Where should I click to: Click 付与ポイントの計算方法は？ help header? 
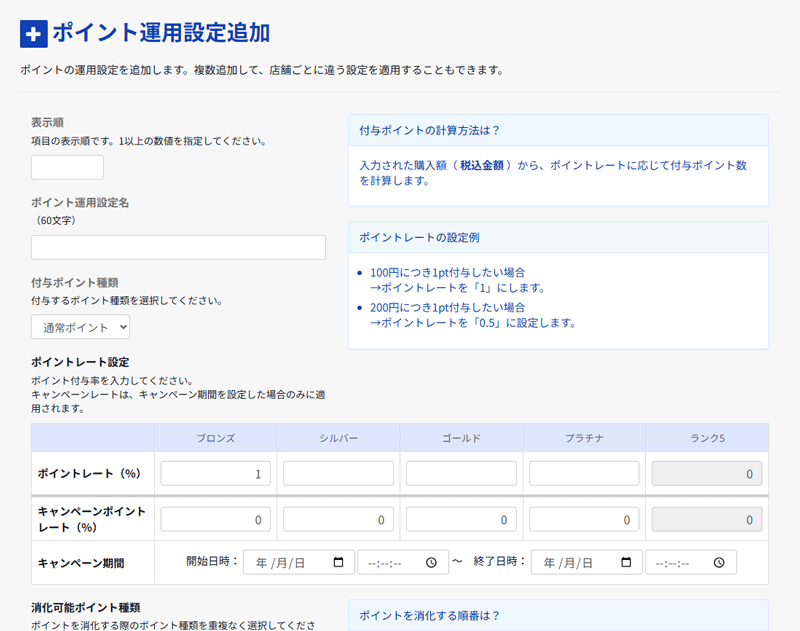pyautogui.click(x=558, y=130)
